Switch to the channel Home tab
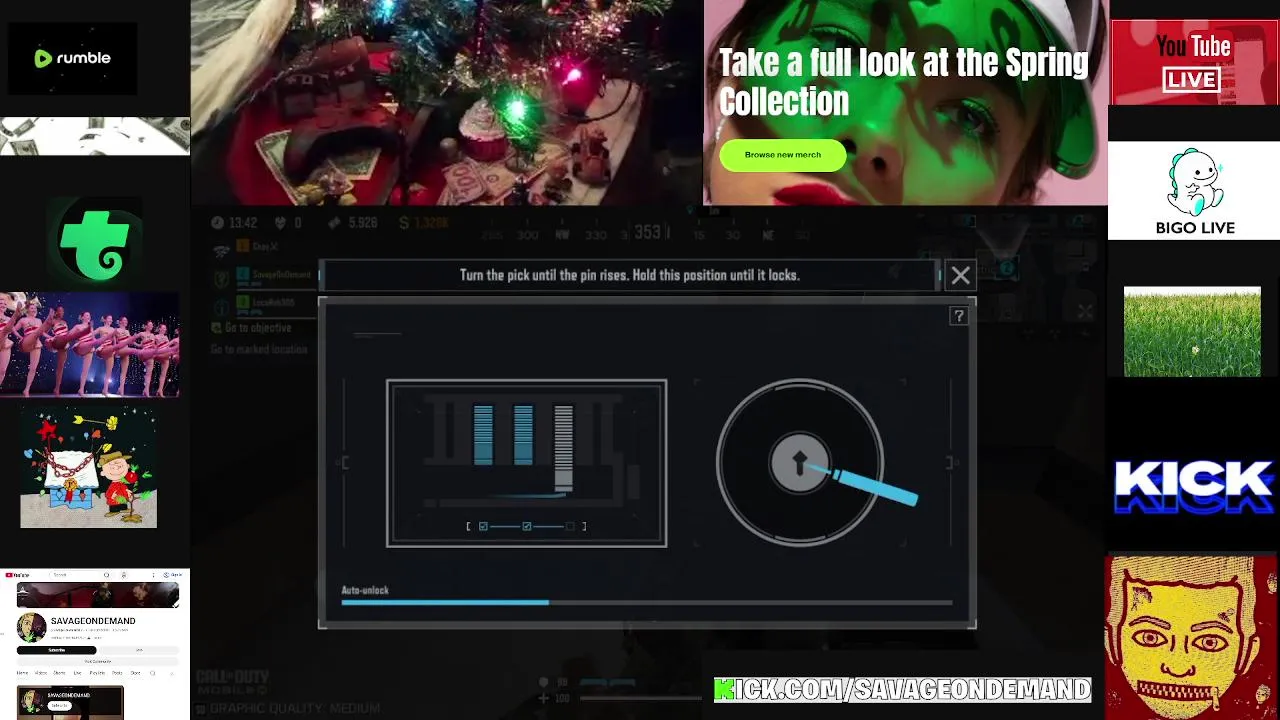1280x720 pixels. point(22,673)
